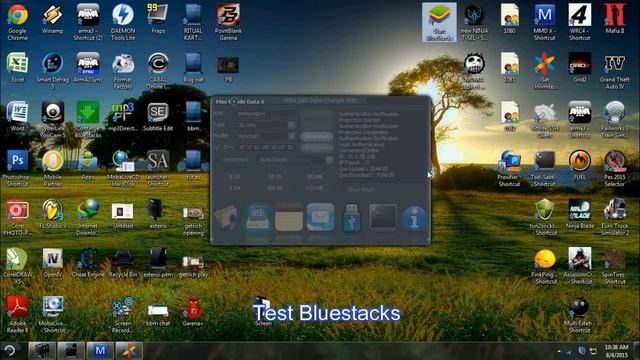Open the Google Chrome desktop icon
640x360 pixels.
click(x=18, y=22)
